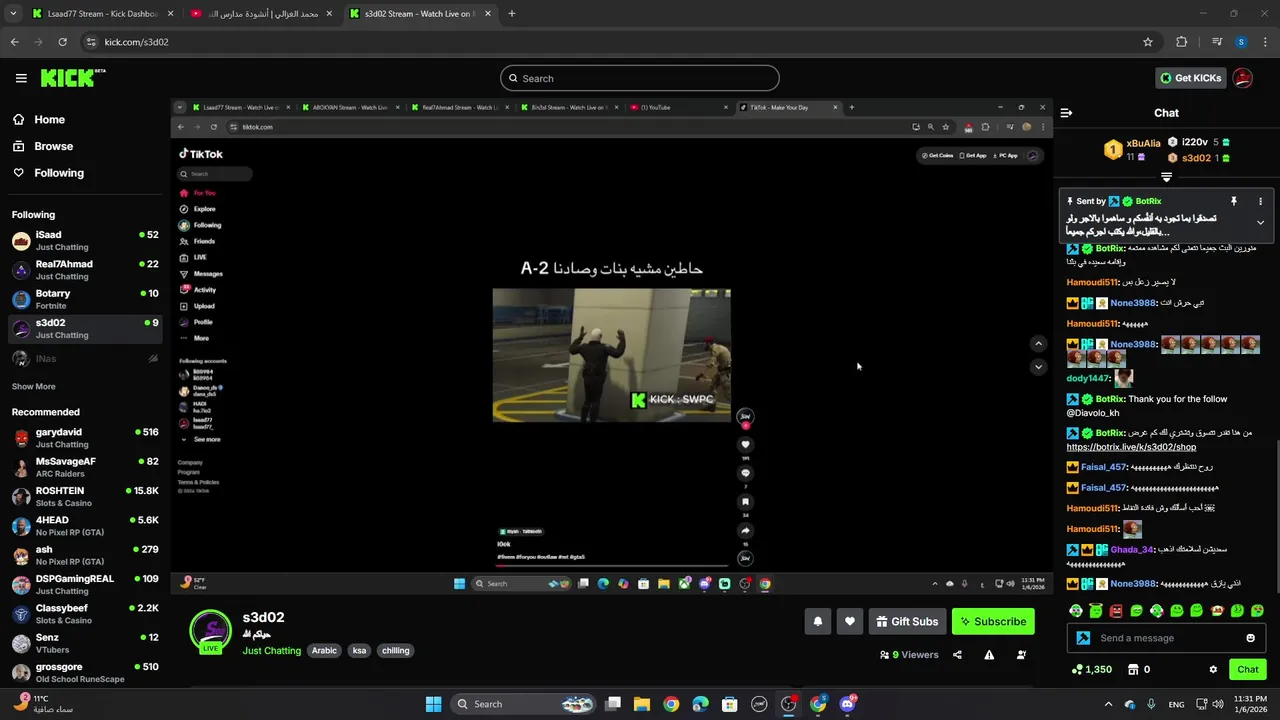The width and height of the screenshot is (1280, 720).
Task: Open a new browser tab
Action: 512,14
